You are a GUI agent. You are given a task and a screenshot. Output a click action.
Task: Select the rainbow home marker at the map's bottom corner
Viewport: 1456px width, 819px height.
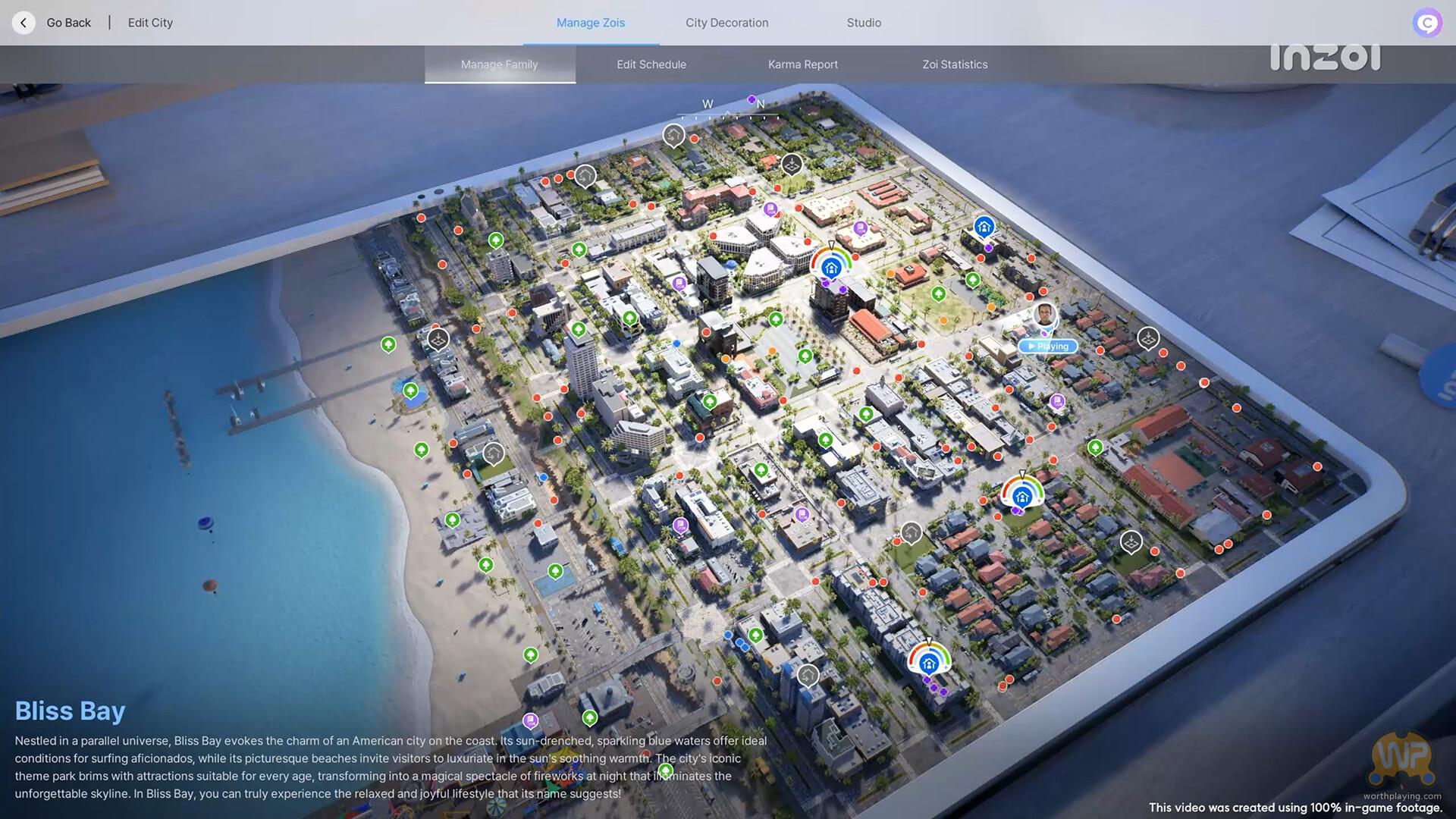(x=928, y=664)
